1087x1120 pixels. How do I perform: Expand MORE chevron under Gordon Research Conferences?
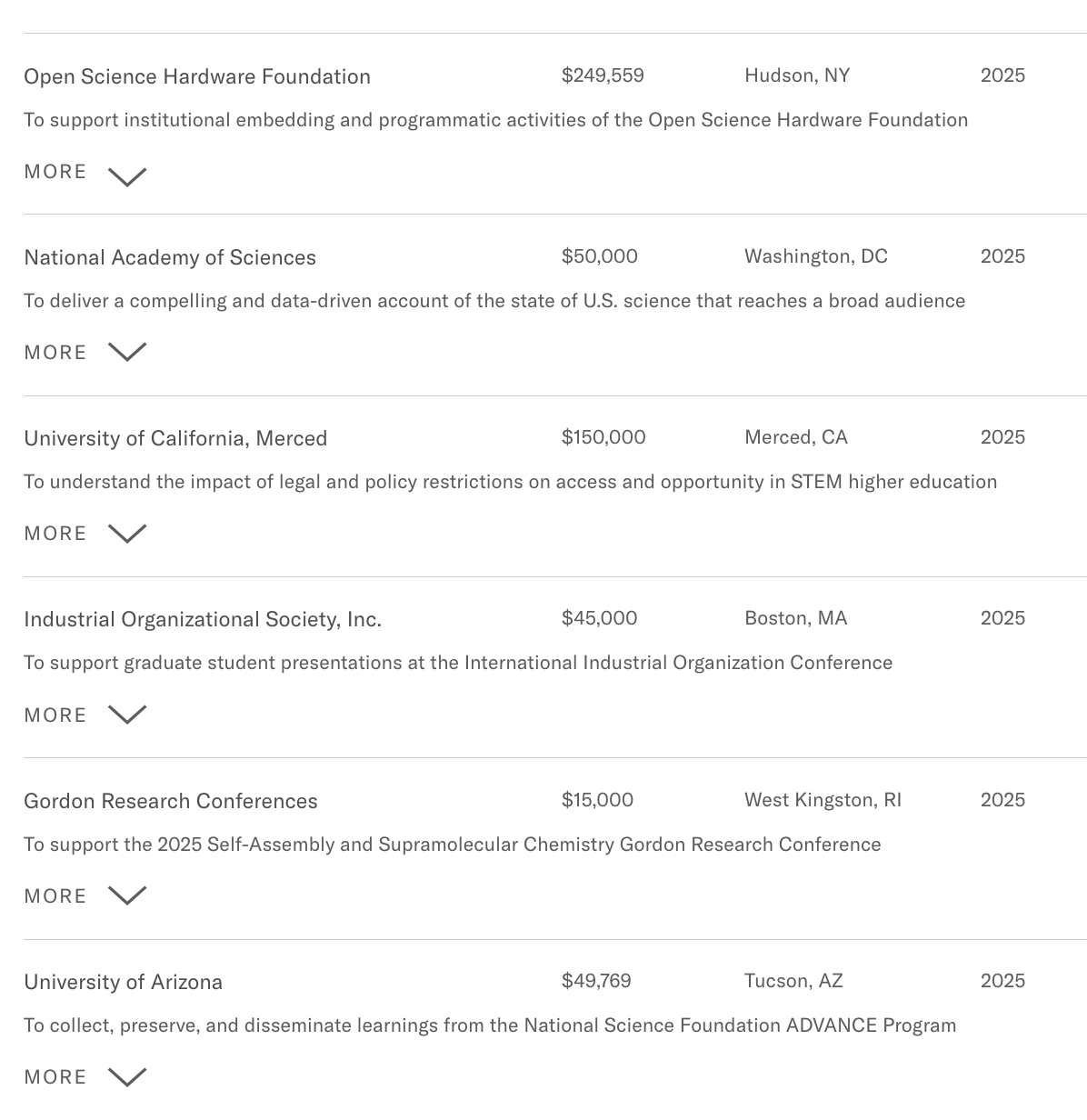coord(127,895)
